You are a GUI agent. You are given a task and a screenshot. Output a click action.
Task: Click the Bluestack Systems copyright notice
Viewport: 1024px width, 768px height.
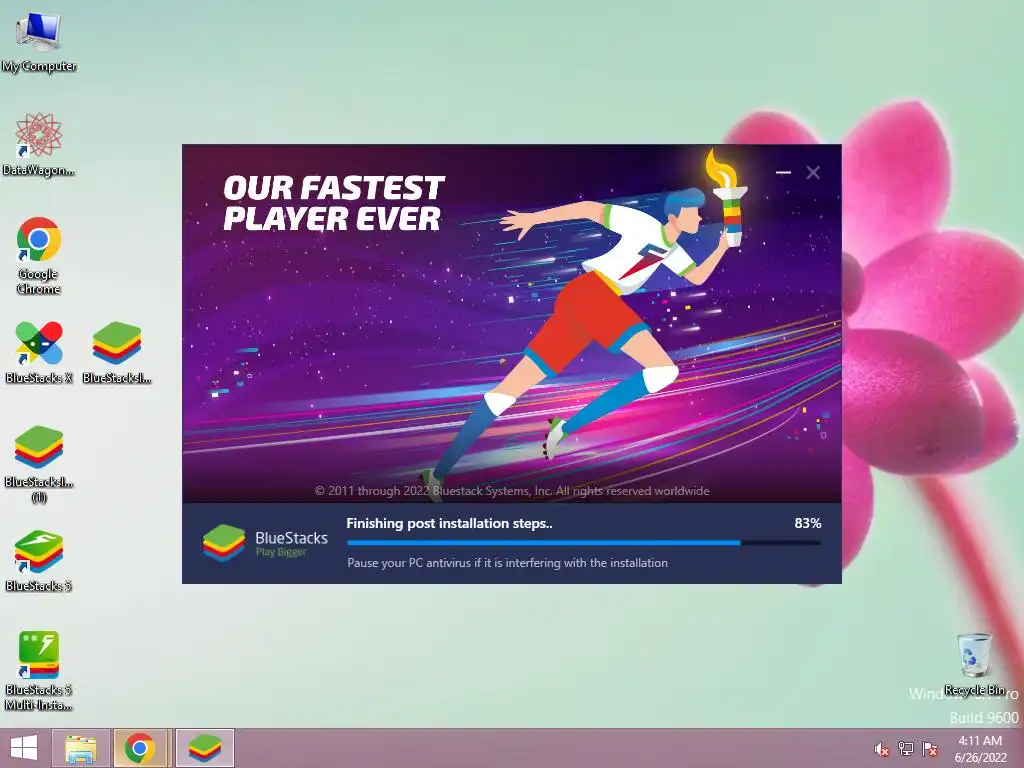[512, 490]
